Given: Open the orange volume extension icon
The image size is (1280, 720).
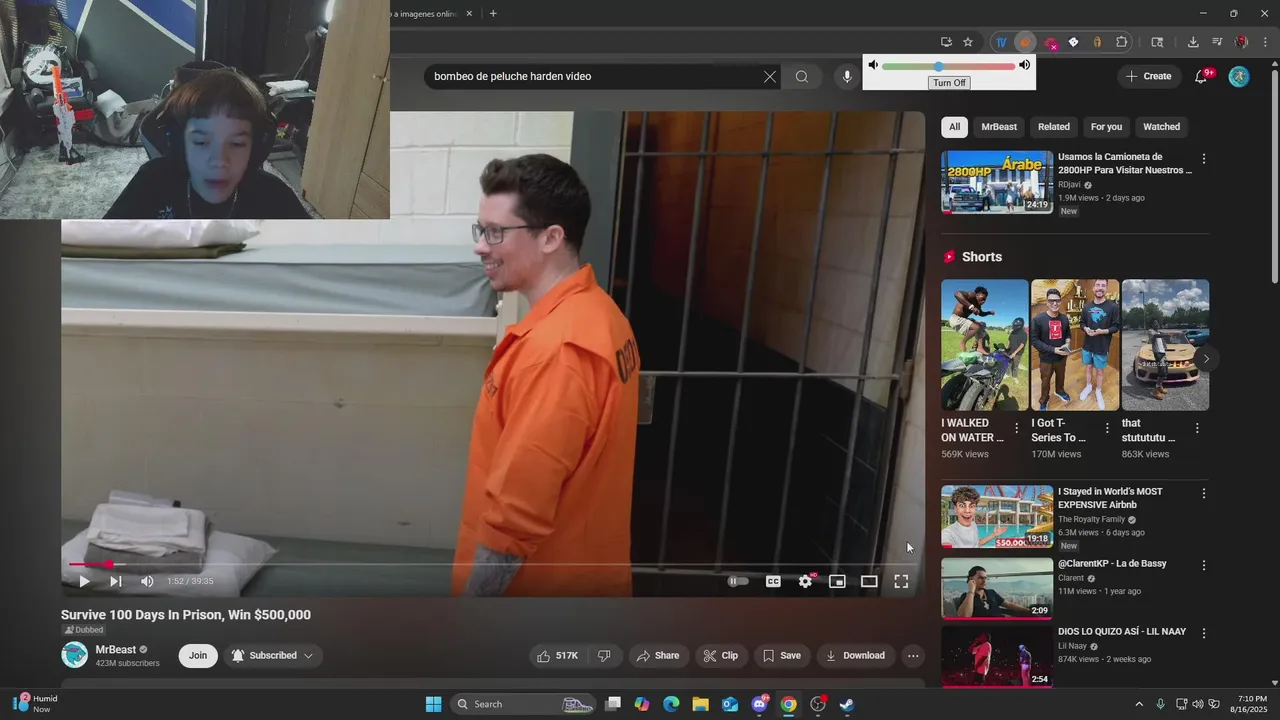Looking at the screenshot, I should [1025, 42].
